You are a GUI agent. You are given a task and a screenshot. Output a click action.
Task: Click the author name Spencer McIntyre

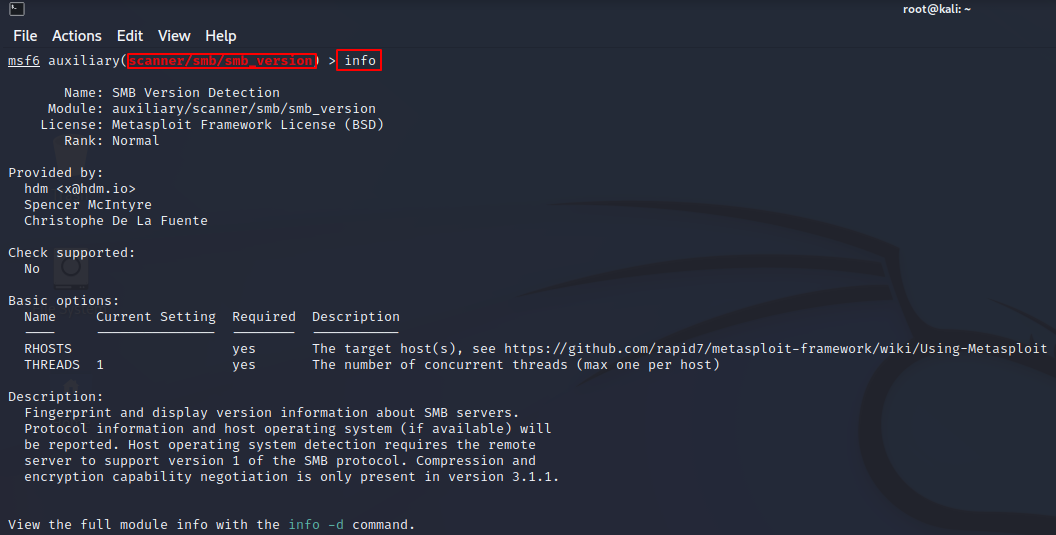point(88,205)
